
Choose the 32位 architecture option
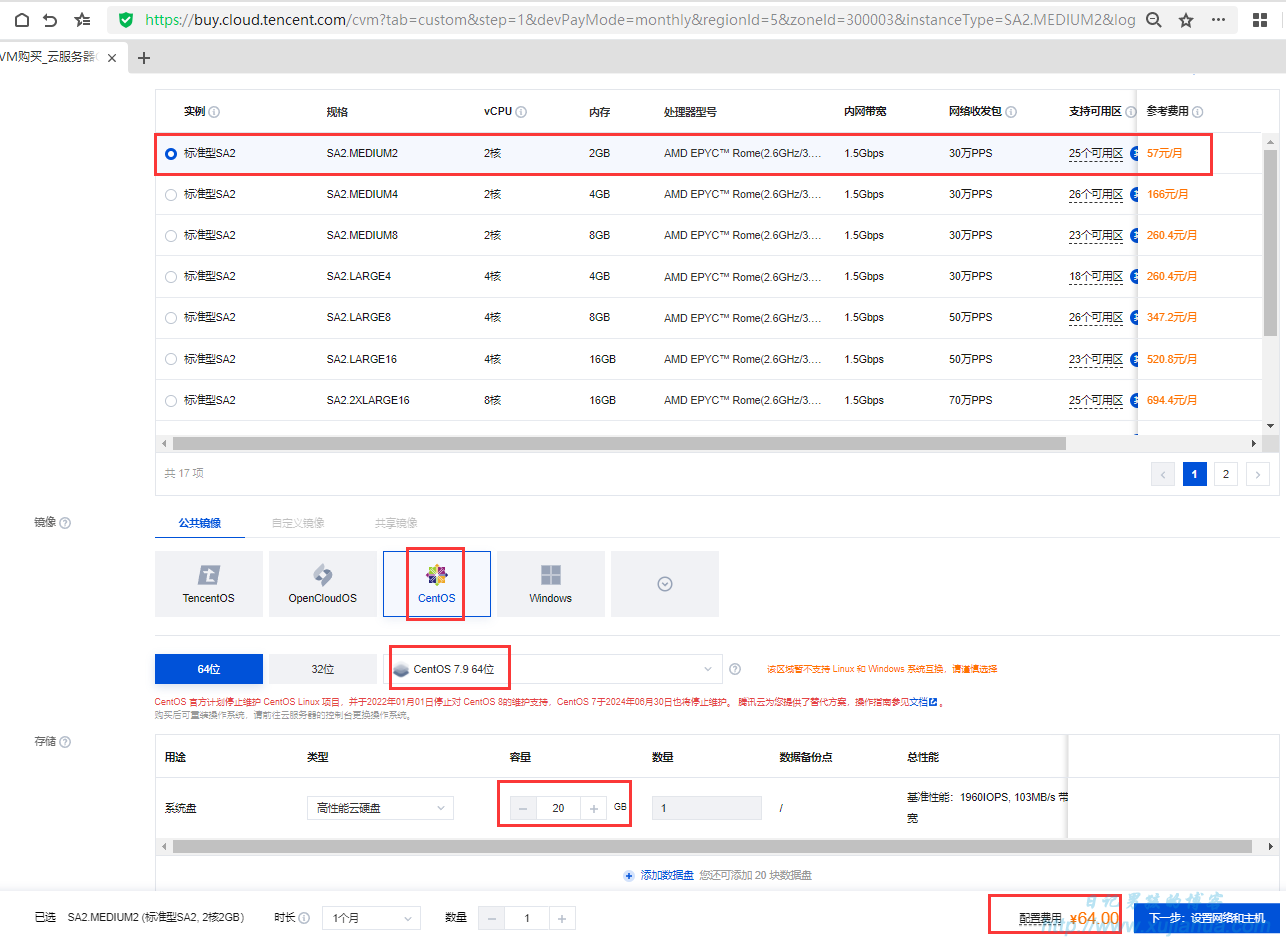323,669
